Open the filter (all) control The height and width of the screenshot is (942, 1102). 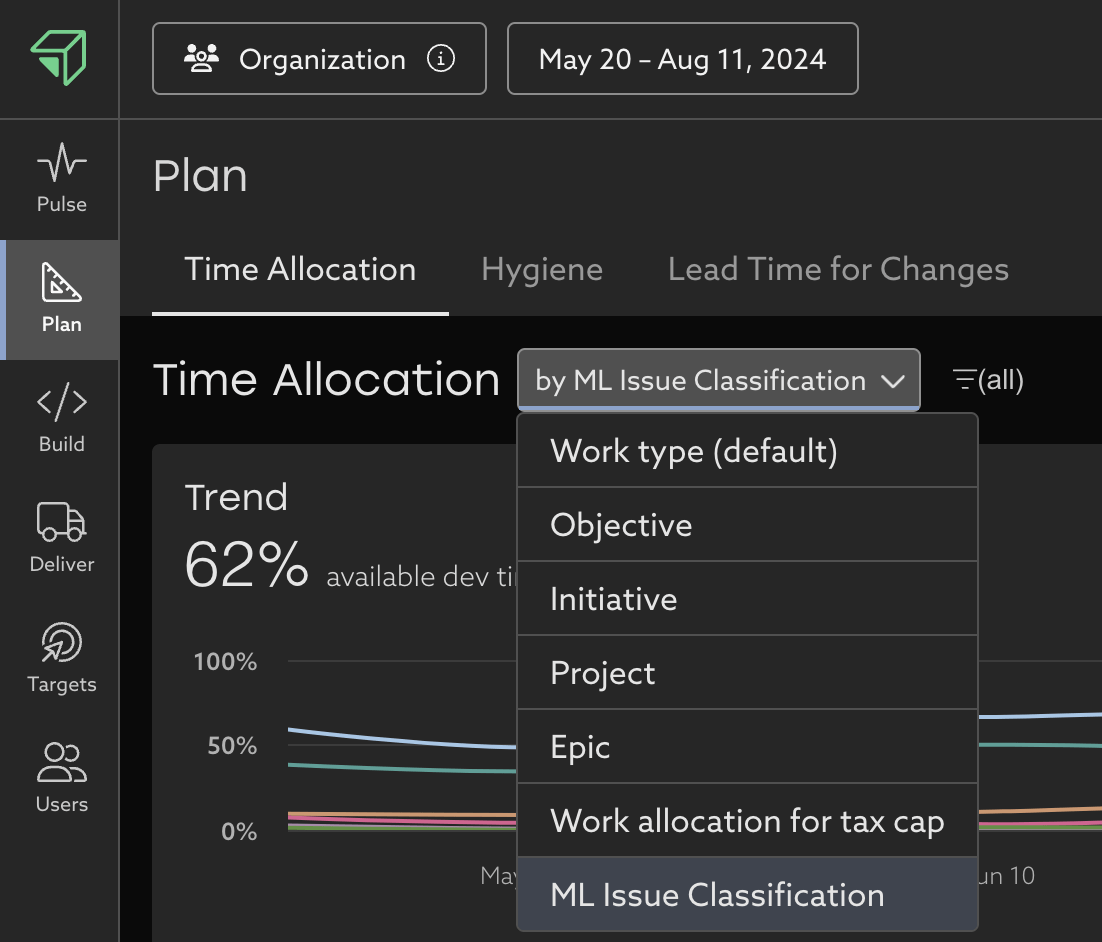(x=988, y=380)
